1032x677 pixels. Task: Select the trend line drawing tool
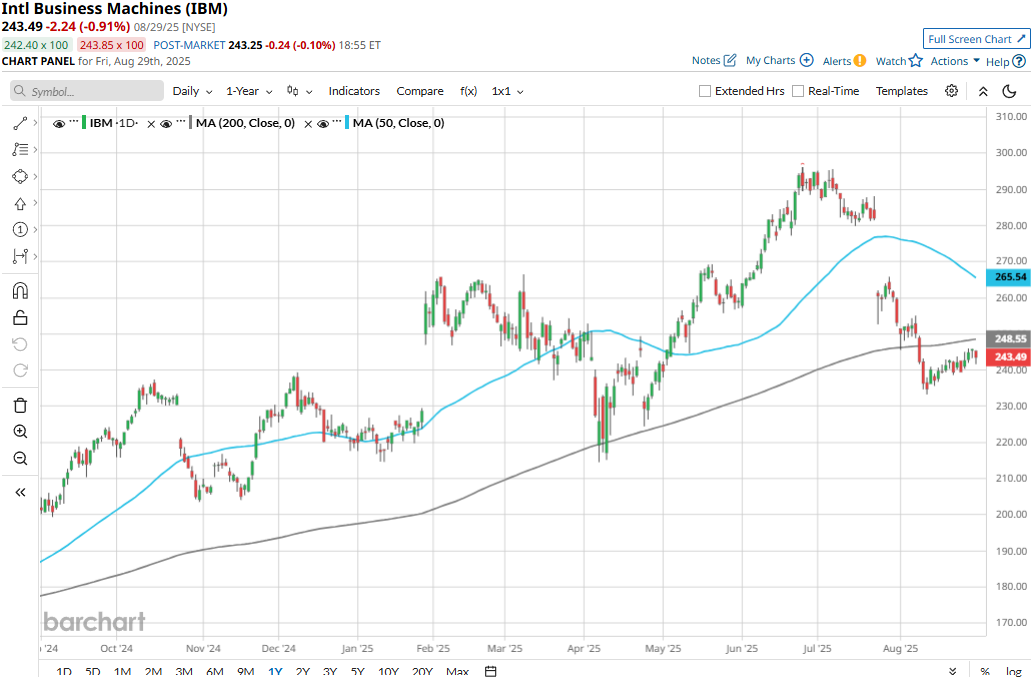[x=20, y=123]
